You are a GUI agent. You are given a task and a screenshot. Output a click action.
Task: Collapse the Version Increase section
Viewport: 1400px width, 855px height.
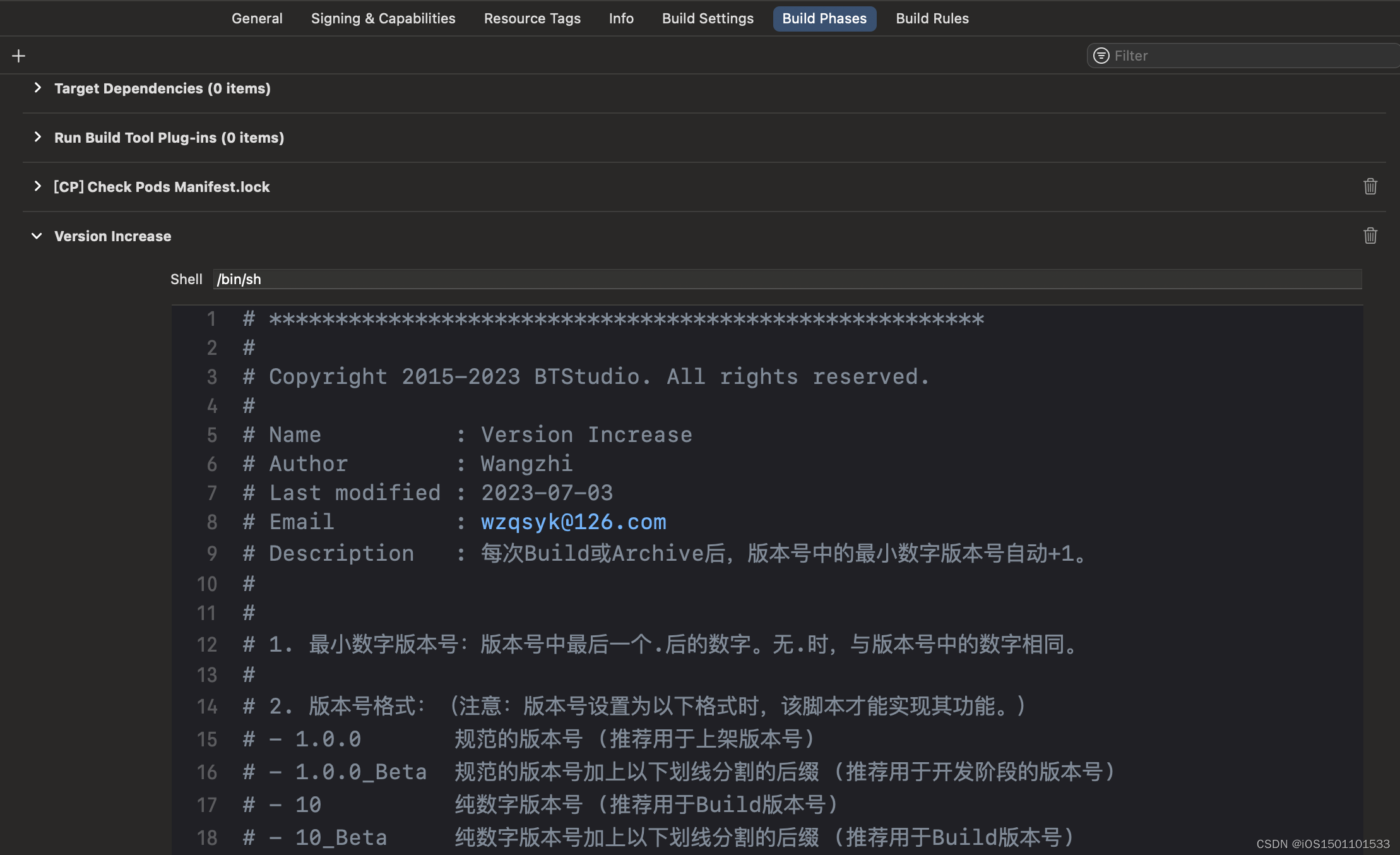tap(37, 236)
